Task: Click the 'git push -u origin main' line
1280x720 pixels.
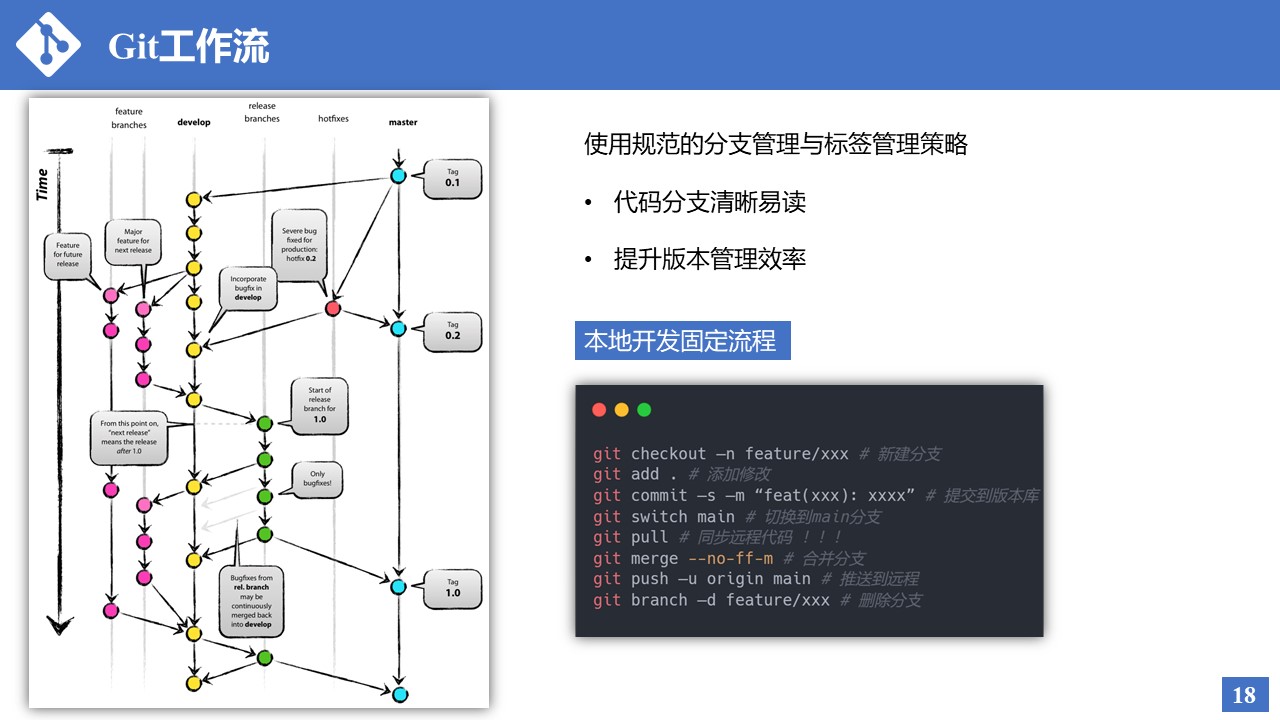Action: point(755,579)
